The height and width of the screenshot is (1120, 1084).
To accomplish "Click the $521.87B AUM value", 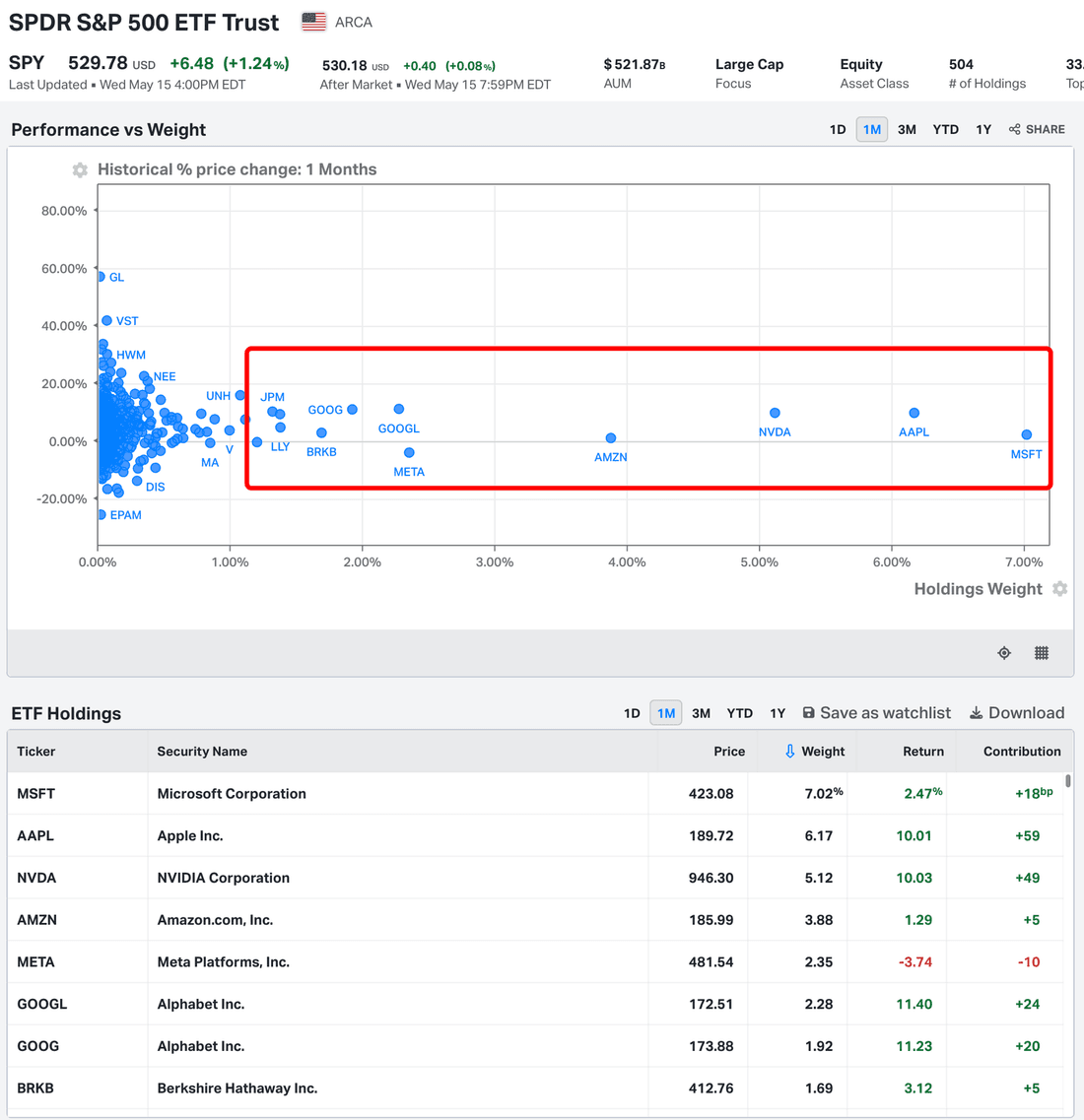I will (x=635, y=64).
